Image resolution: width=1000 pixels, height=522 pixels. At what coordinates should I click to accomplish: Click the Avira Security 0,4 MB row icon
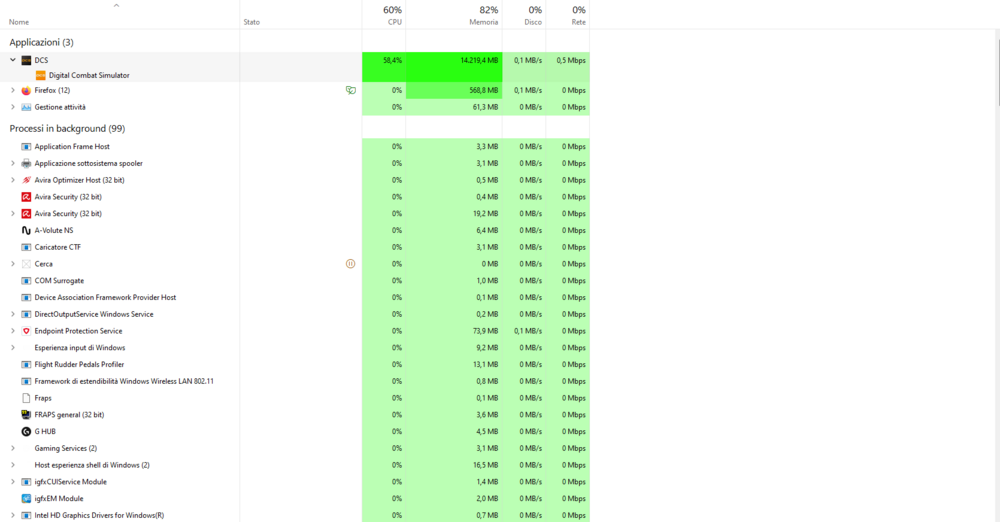point(26,197)
